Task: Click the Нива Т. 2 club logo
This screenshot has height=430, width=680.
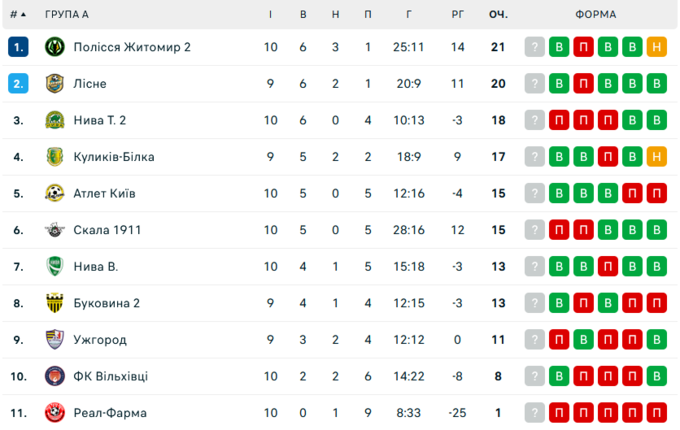Action: coord(54,120)
